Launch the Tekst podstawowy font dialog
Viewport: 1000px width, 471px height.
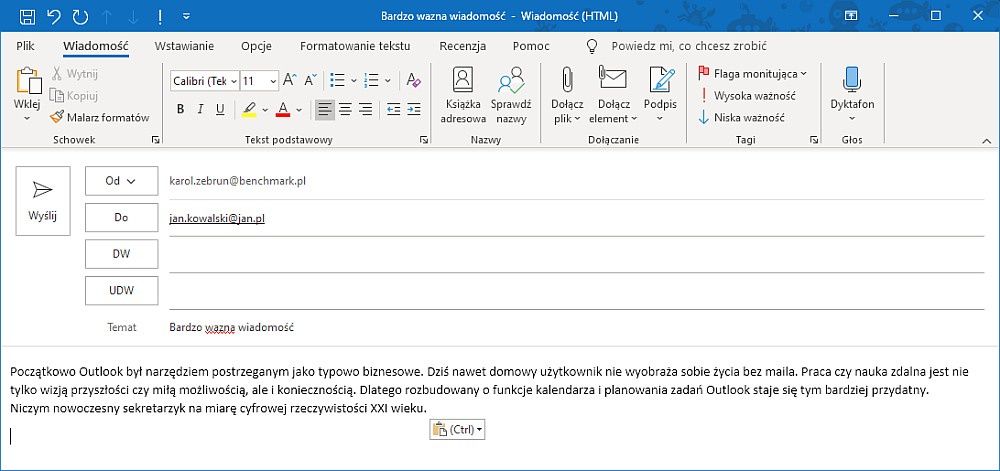click(424, 140)
